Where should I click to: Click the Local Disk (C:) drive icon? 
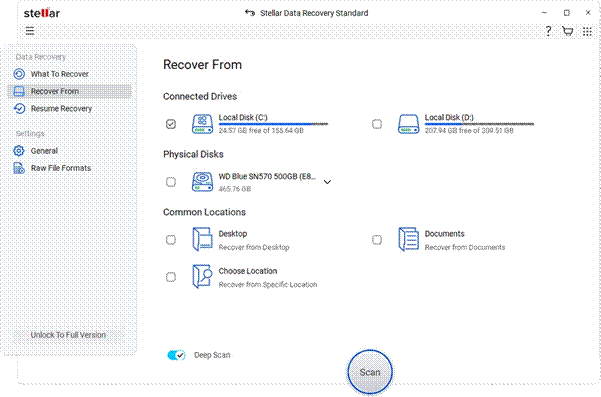point(202,124)
